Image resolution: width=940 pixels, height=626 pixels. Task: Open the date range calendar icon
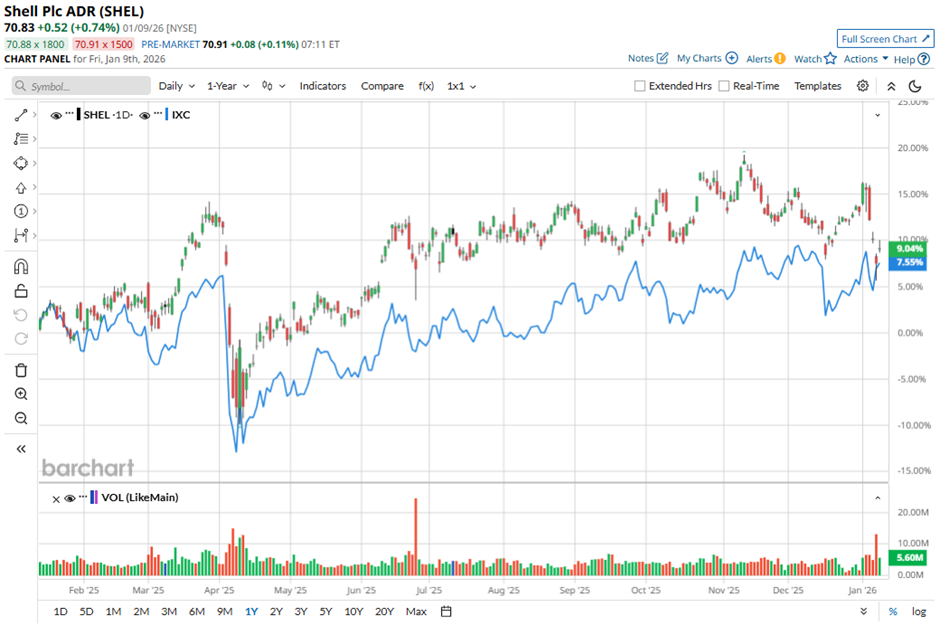click(x=446, y=612)
